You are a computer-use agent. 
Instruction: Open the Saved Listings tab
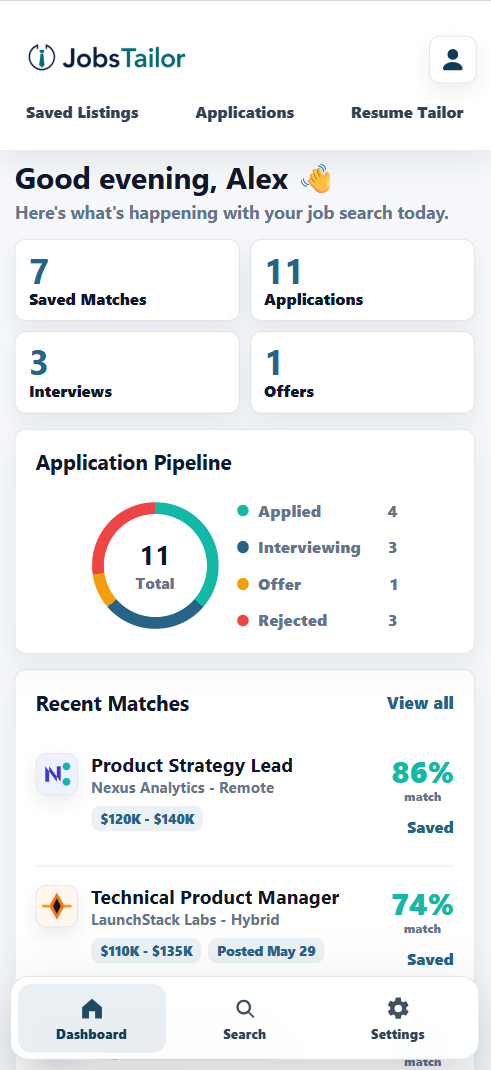(82, 113)
